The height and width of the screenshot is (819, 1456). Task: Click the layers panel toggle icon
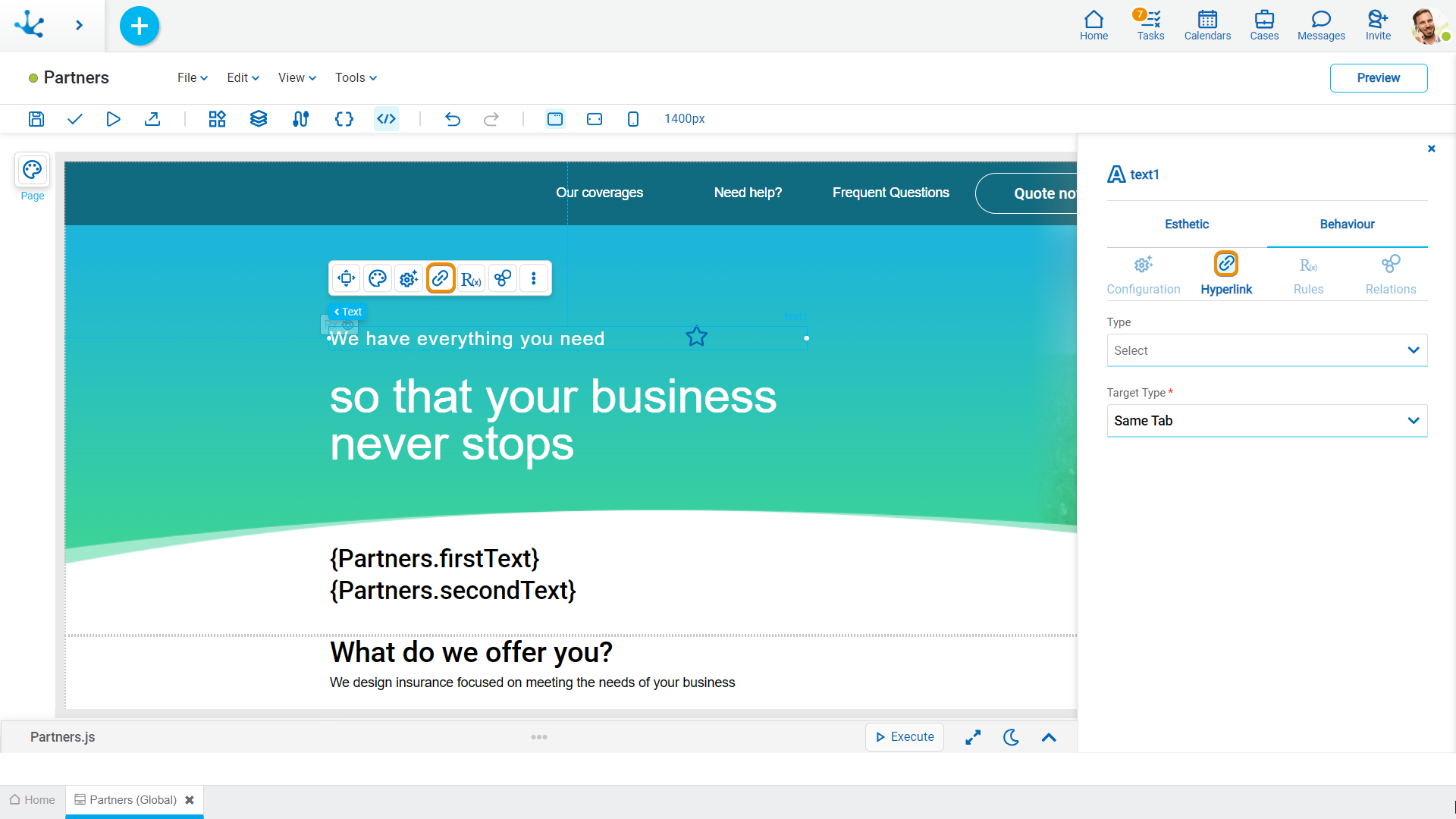click(258, 118)
